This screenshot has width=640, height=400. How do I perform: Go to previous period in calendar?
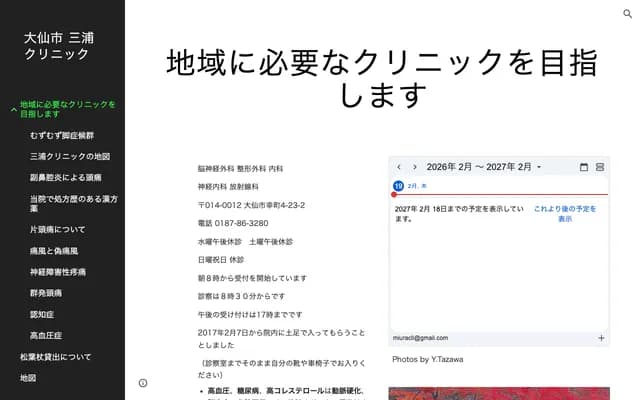coord(399,167)
